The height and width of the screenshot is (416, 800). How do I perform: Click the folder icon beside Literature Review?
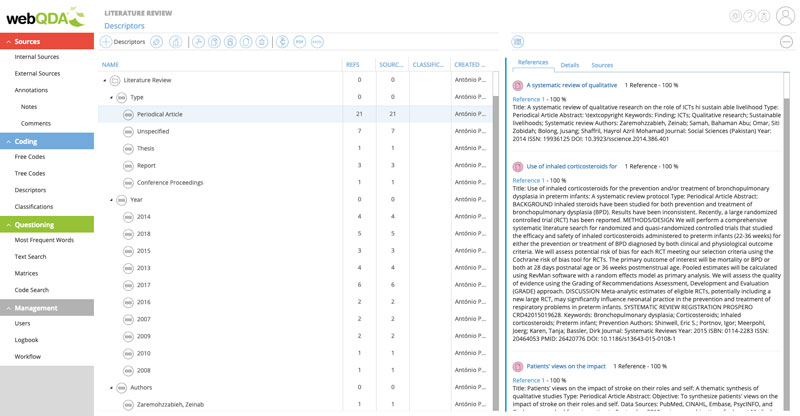pos(115,80)
